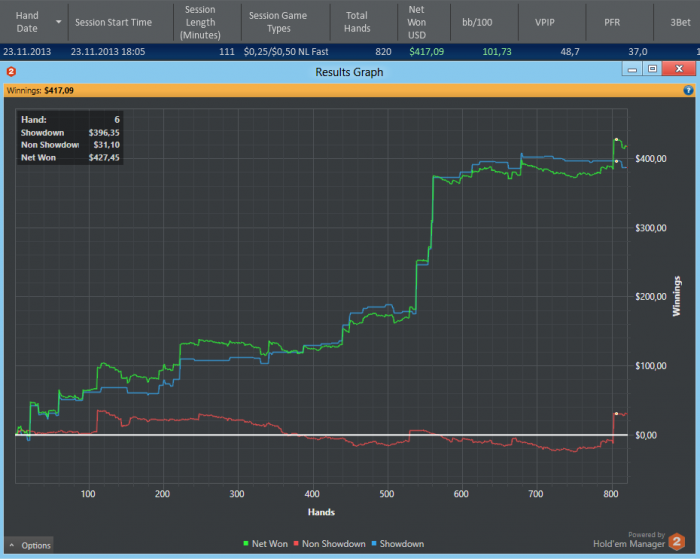Click the 48,7 VPIP cell
This screenshot has height=559, width=700.
[x=570, y=52]
